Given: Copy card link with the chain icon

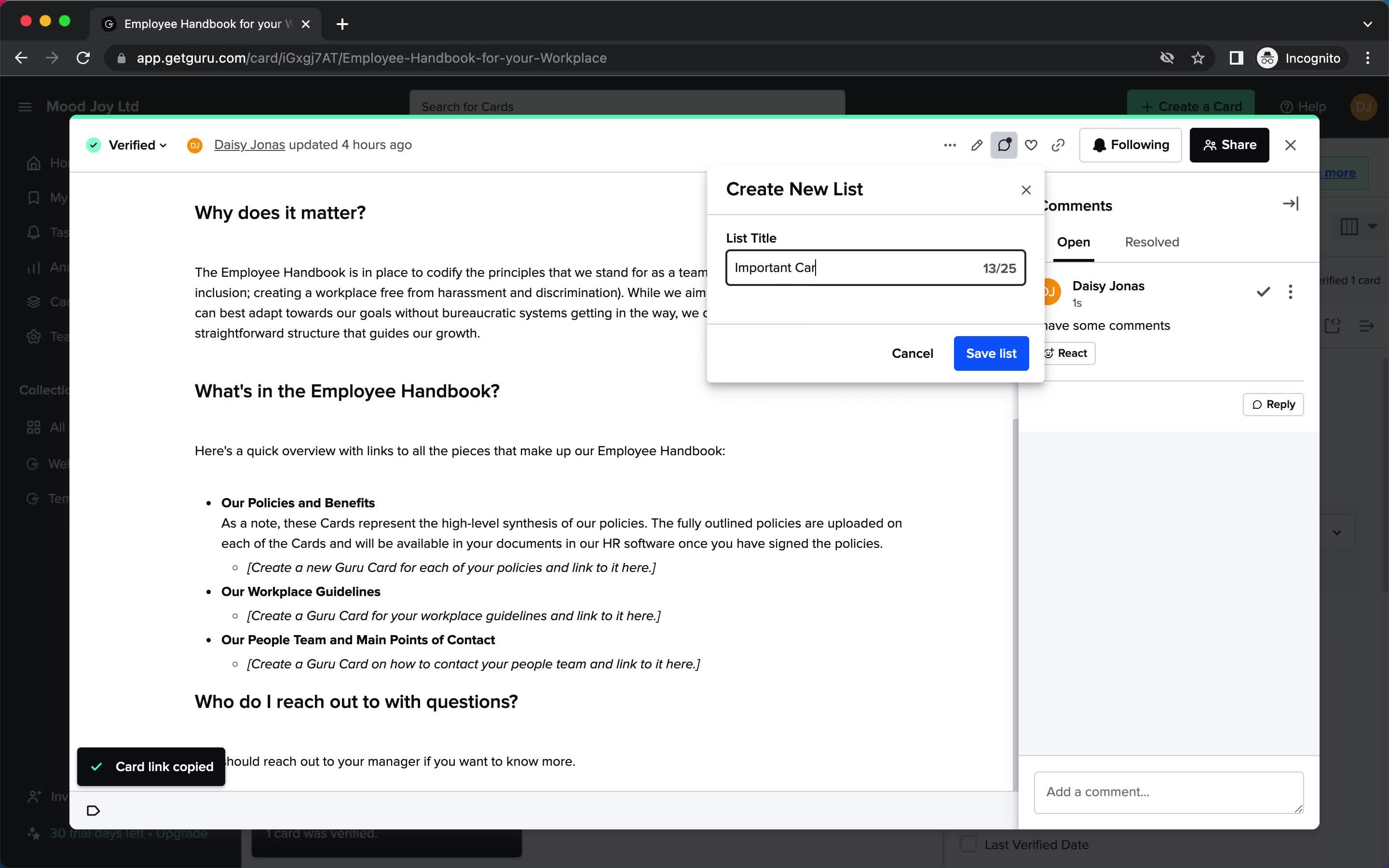Looking at the screenshot, I should 1058,145.
